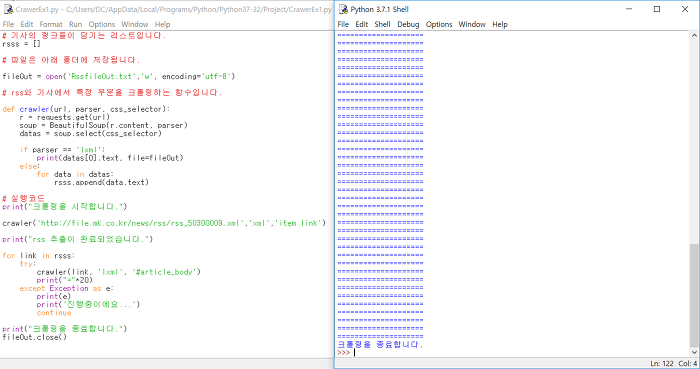
Task: Click the 'Ln: 122' status bar indicator
Action: (x=662, y=364)
